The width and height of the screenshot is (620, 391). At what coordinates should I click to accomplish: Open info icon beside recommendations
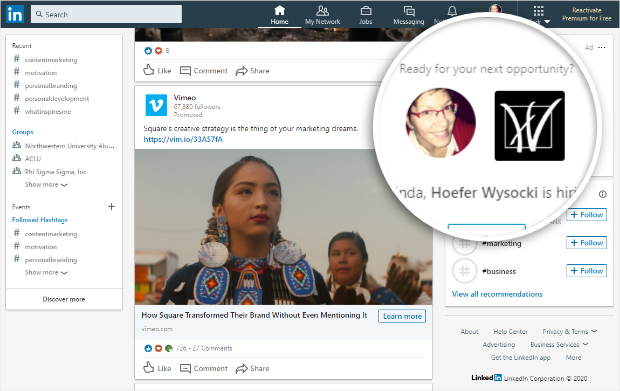point(602,194)
